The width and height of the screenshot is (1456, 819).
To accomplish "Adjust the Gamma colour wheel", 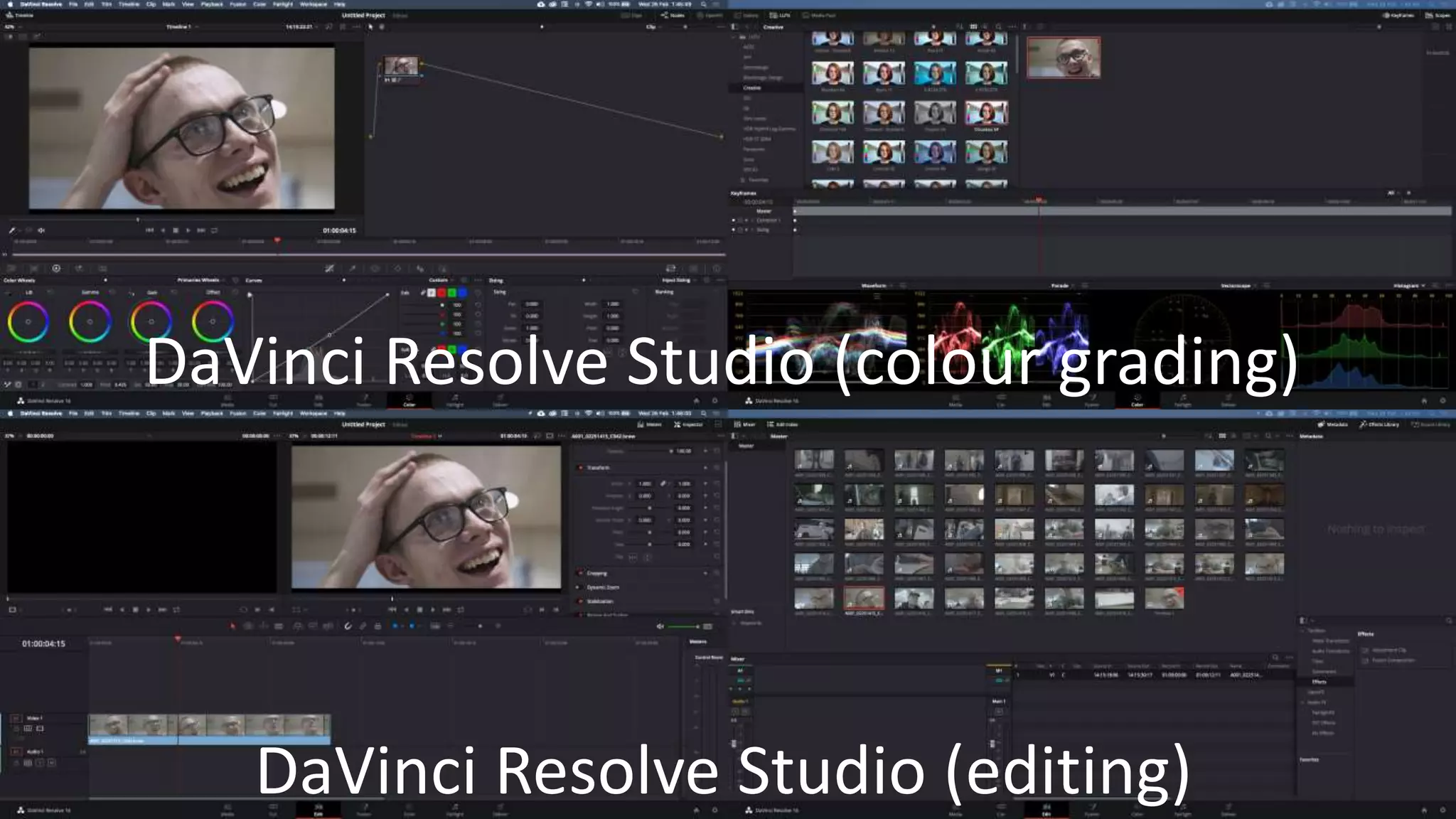I will (90, 321).
